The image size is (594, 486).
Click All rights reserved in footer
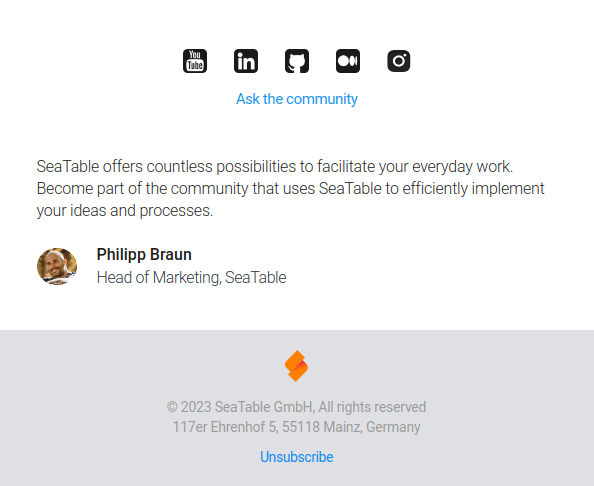[372, 407]
